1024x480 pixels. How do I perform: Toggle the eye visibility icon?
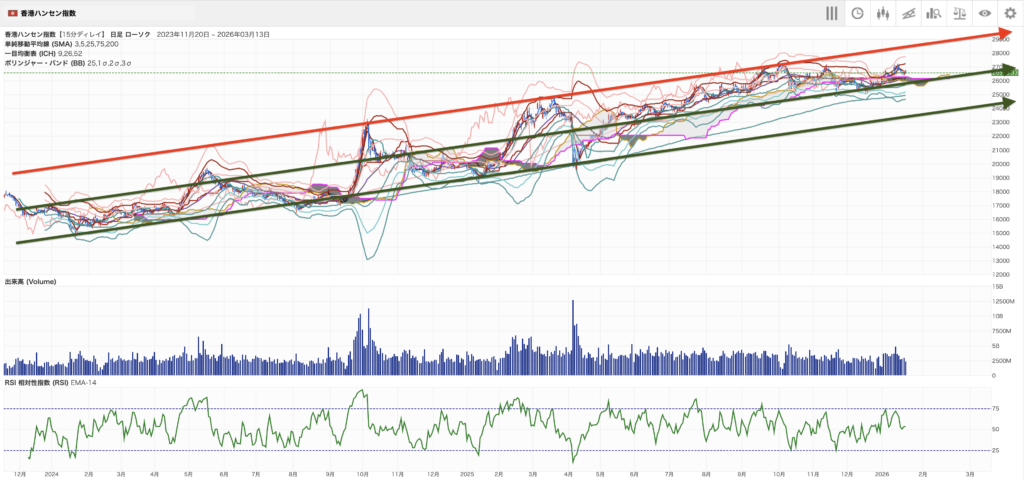[x=985, y=14]
